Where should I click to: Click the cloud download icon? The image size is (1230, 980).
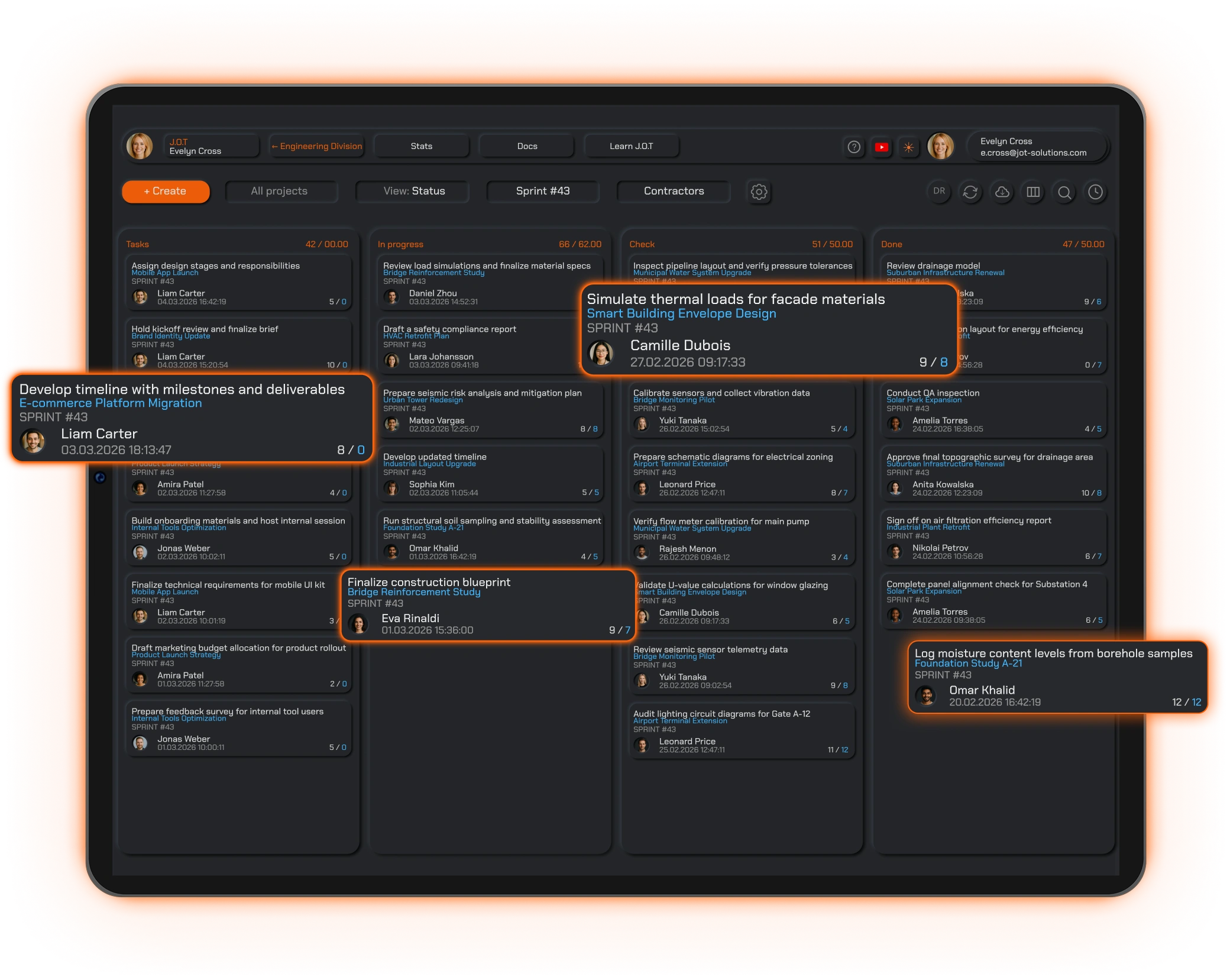[x=1002, y=192]
